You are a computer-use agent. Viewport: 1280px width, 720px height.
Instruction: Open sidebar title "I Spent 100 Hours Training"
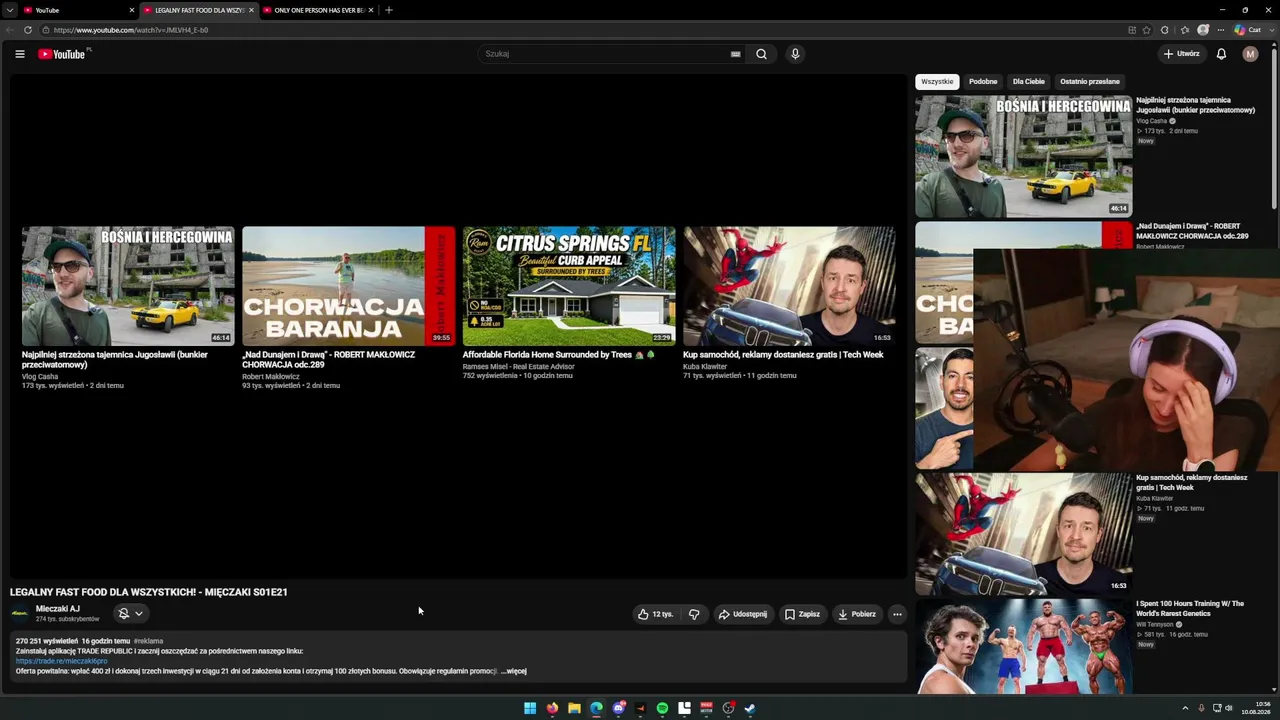click(x=1190, y=608)
